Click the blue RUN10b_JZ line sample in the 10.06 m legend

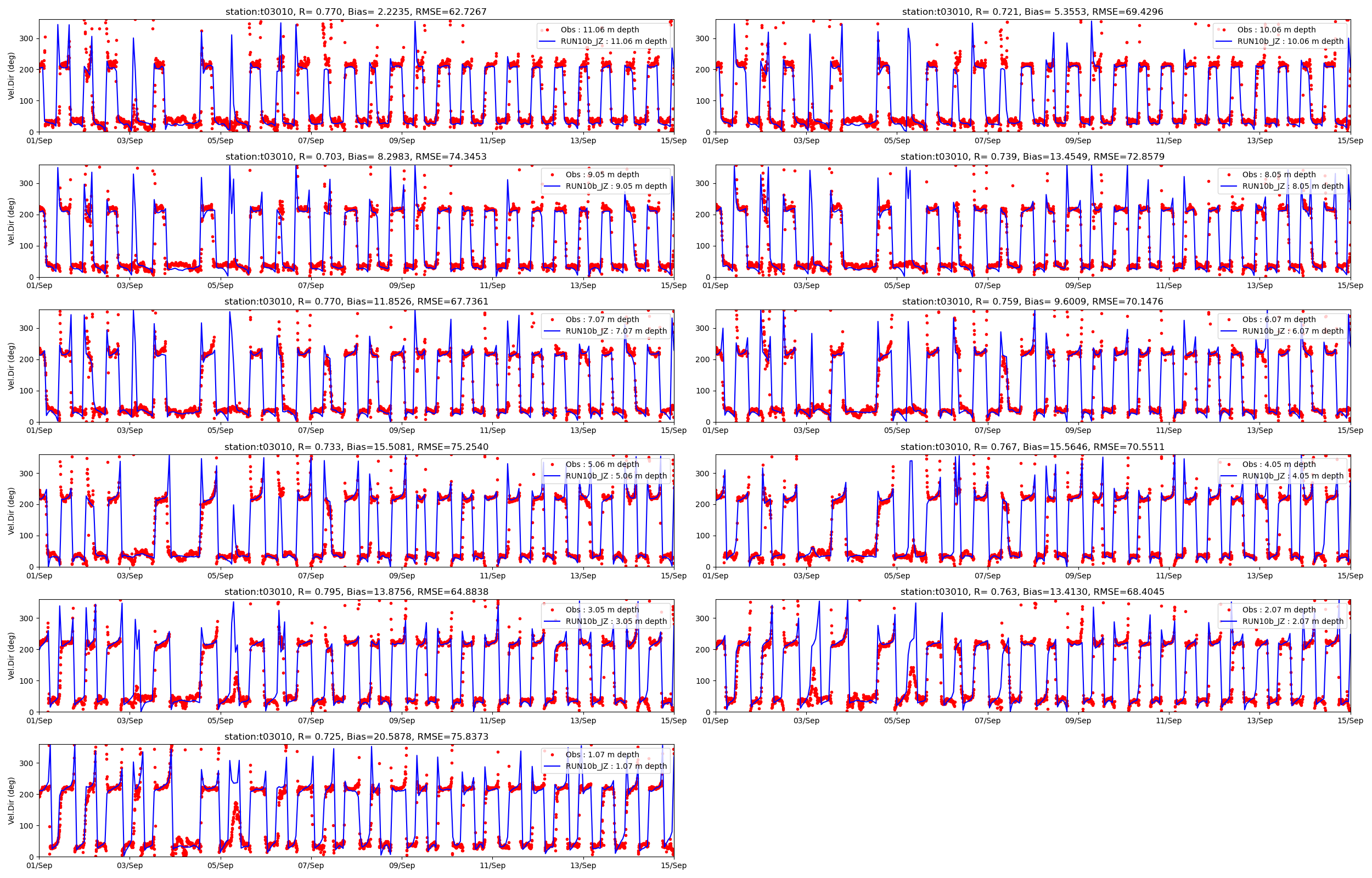click(1224, 41)
